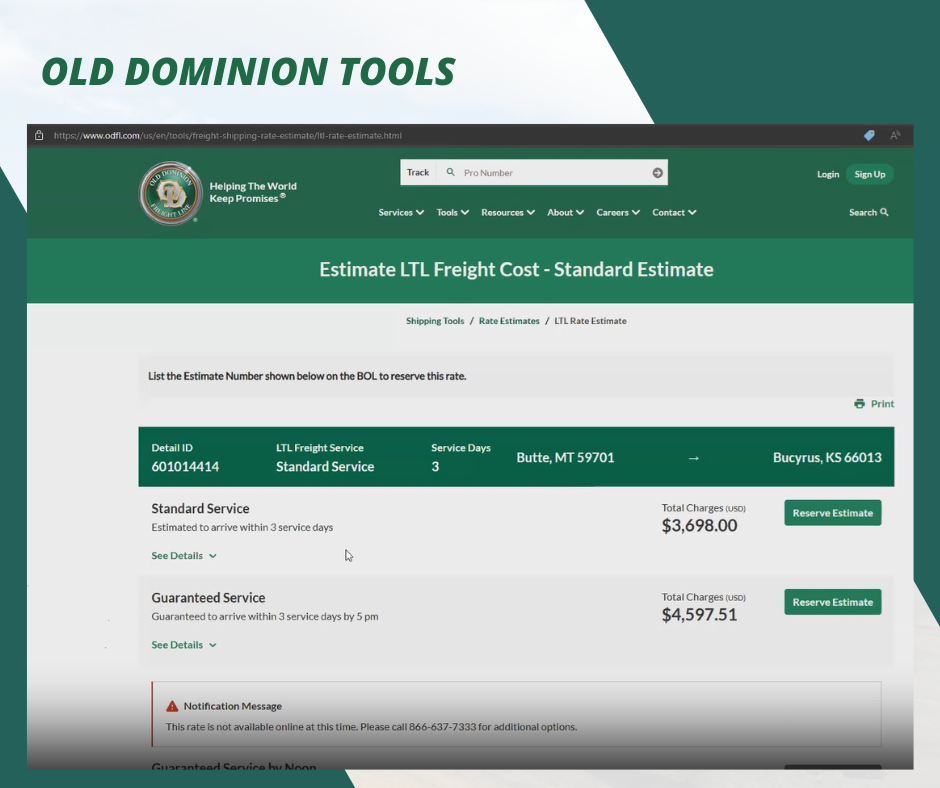Select the Track tab in search box
This screenshot has height=788, width=940.
tap(418, 173)
